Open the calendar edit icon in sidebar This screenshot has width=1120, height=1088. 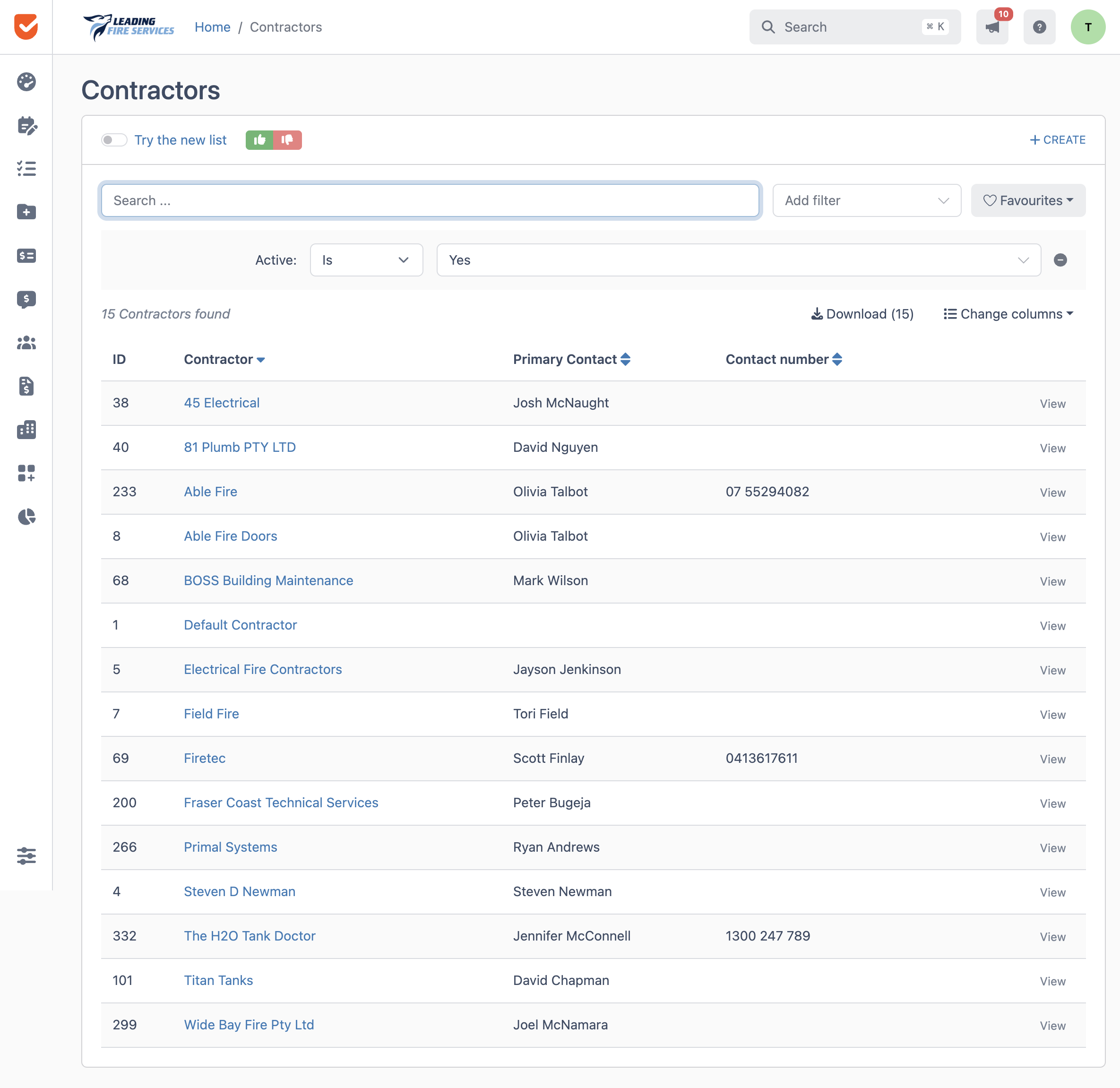point(26,125)
